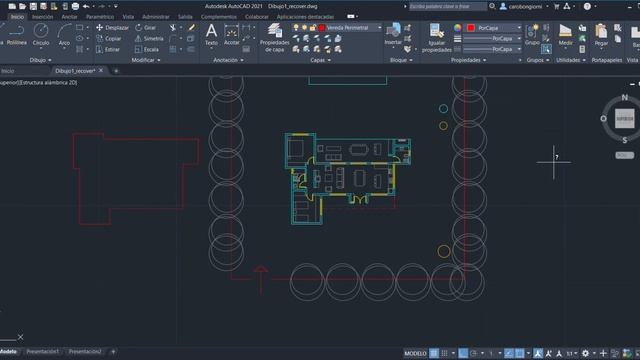Click Igualar propiedades tool

click(x=436, y=38)
